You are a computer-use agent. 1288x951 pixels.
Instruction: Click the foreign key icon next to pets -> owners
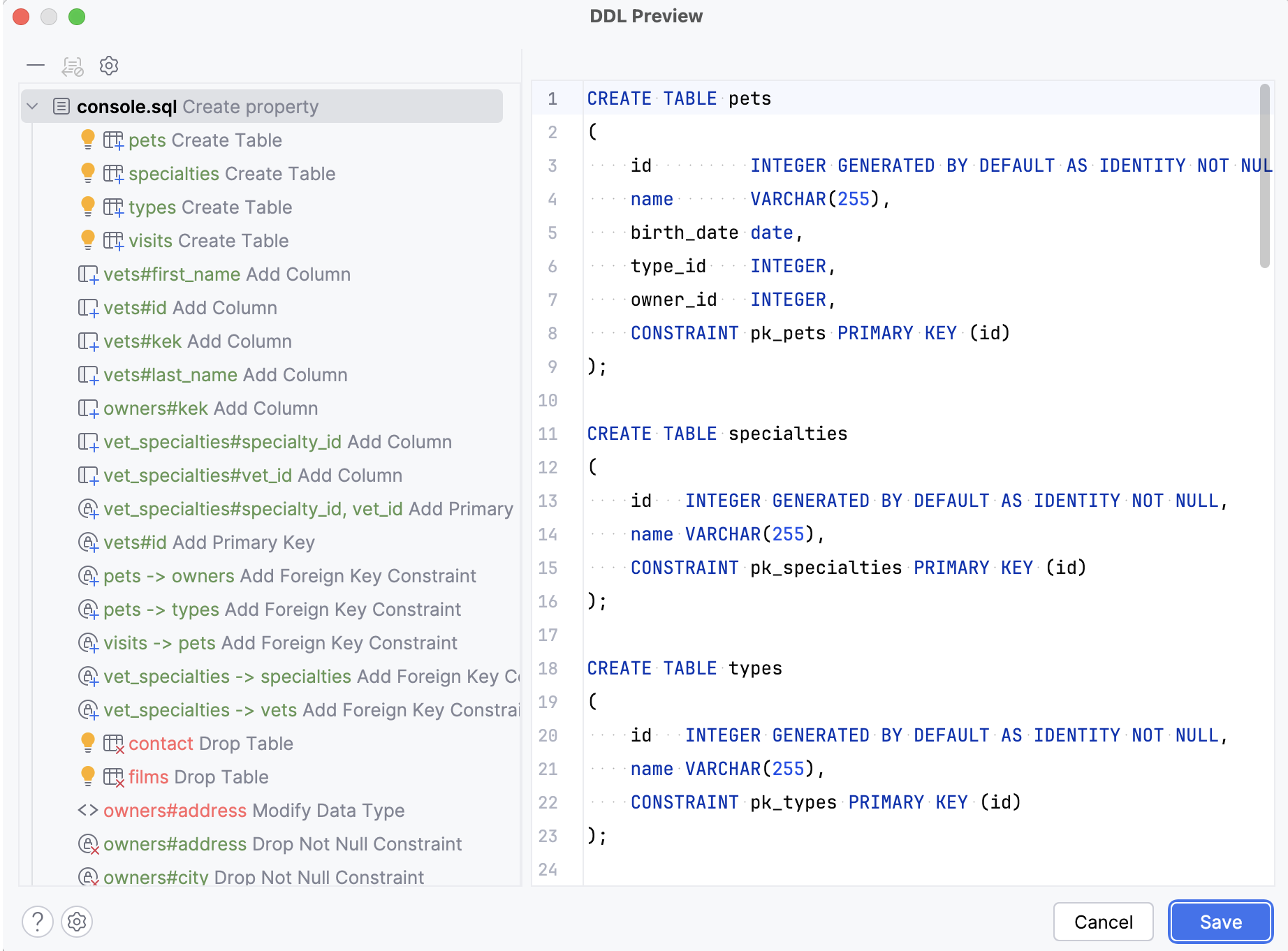tap(87, 576)
